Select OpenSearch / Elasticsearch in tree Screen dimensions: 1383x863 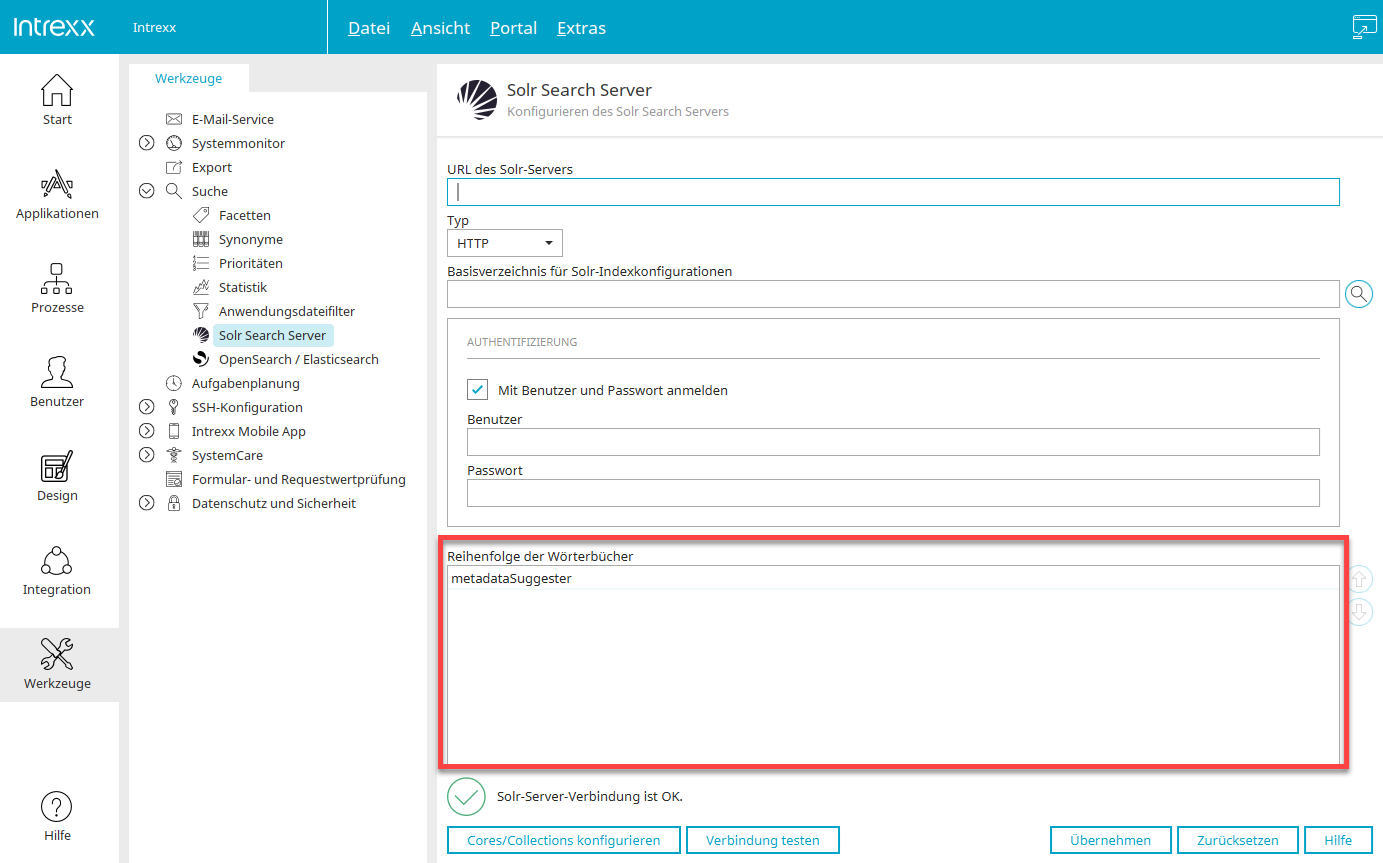coord(298,359)
